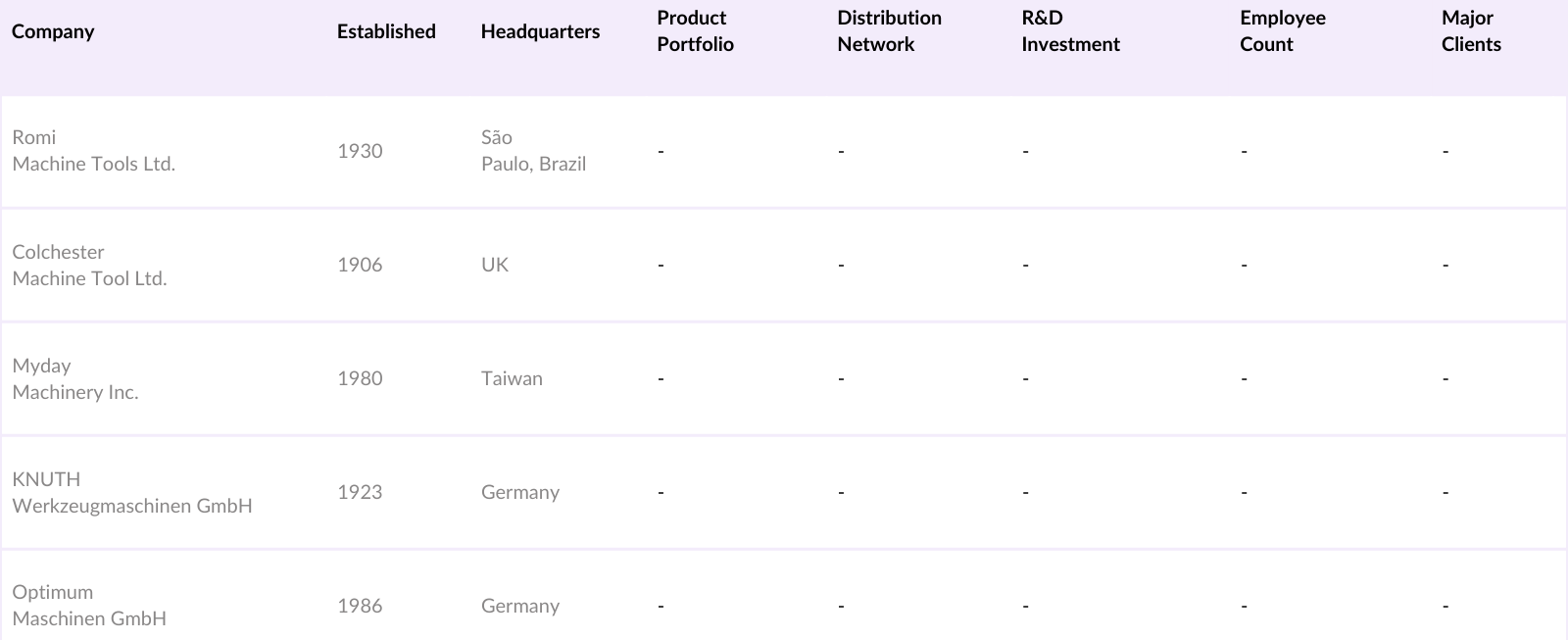Click the Employee Count header
This screenshot has height=640, width=1568.
(x=1282, y=31)
